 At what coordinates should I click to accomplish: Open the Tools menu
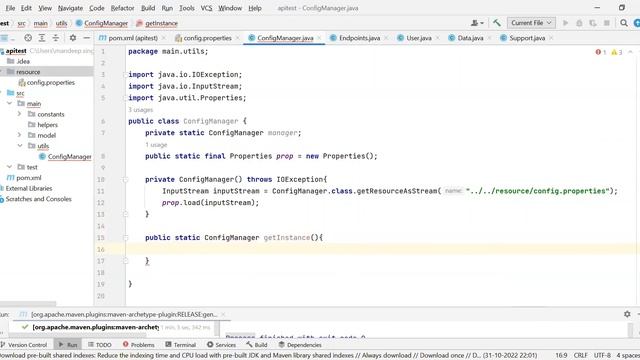187,8
